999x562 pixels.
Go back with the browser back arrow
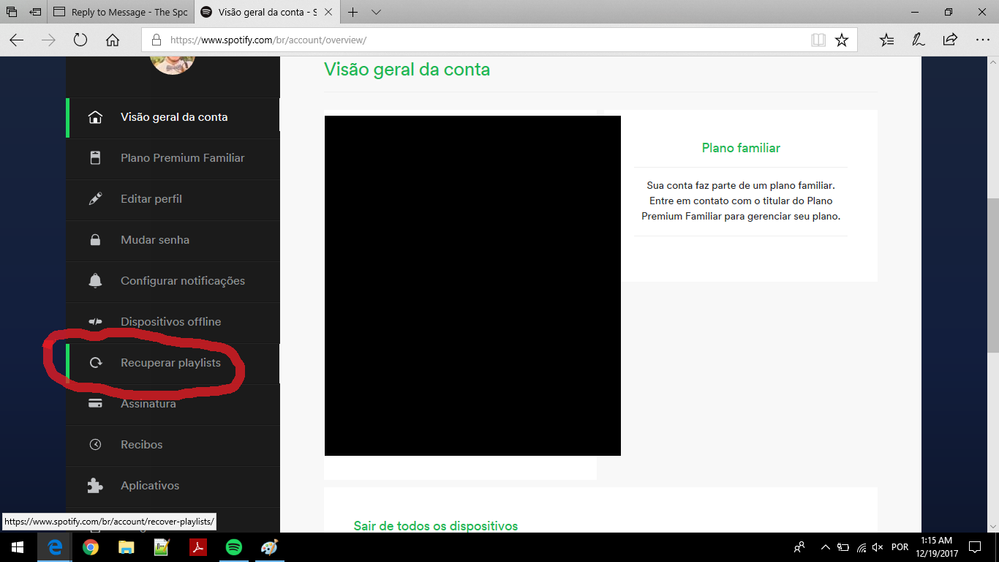17,40
